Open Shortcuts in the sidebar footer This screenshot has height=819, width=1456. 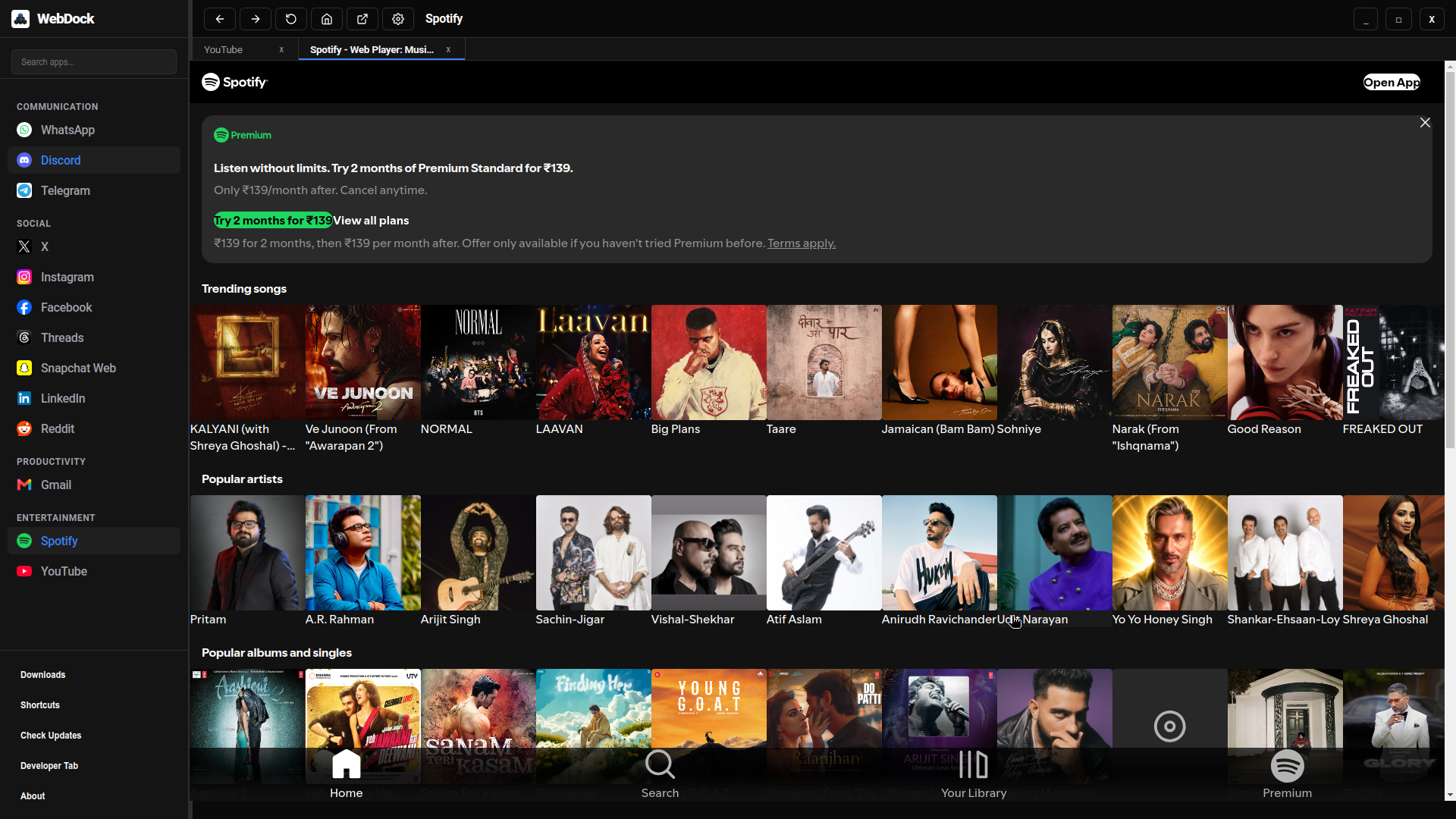click(x=40, y=705)
